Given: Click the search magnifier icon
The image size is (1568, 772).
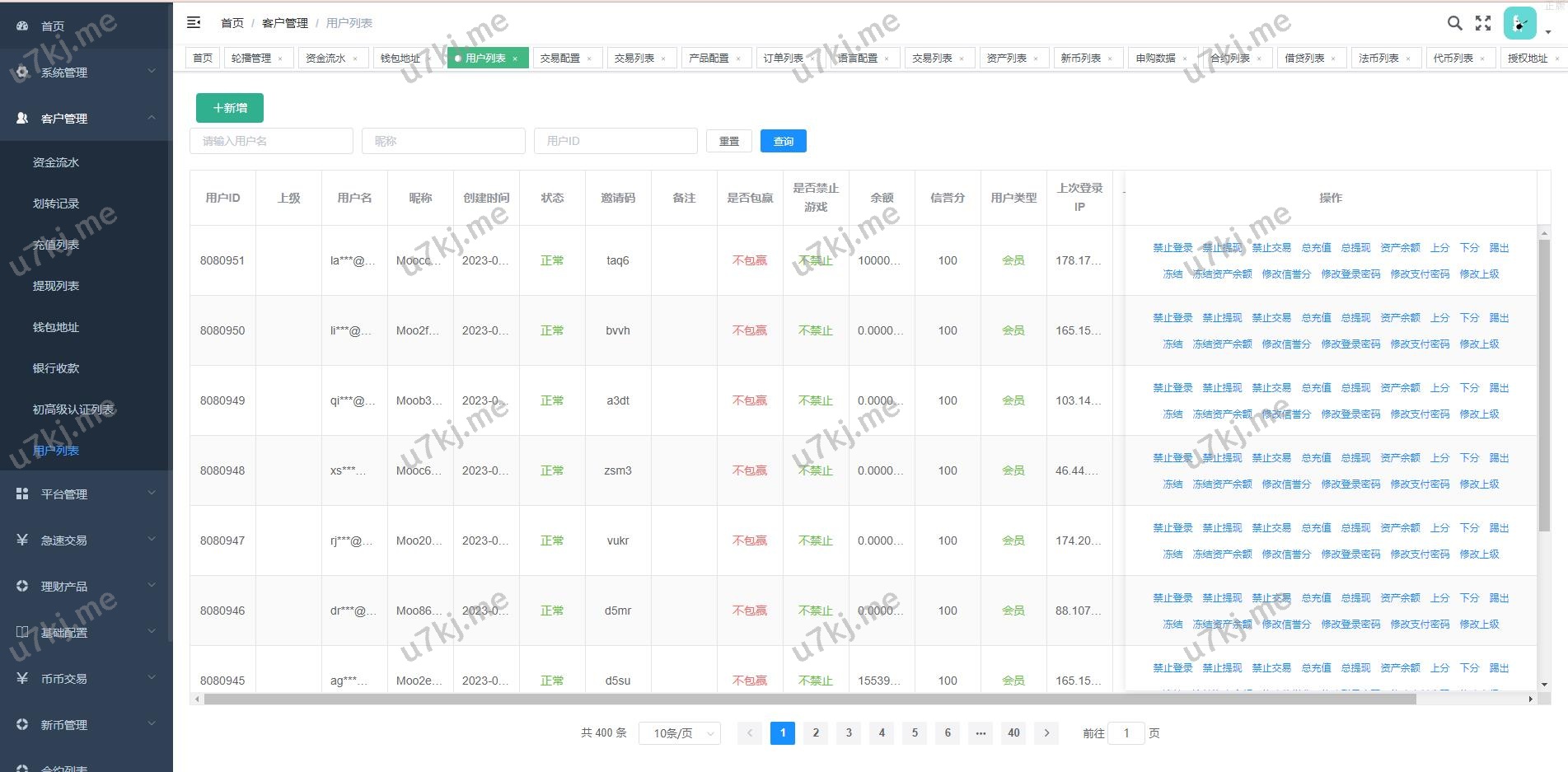Looking at the screenshot, I should pos(1455,23).
